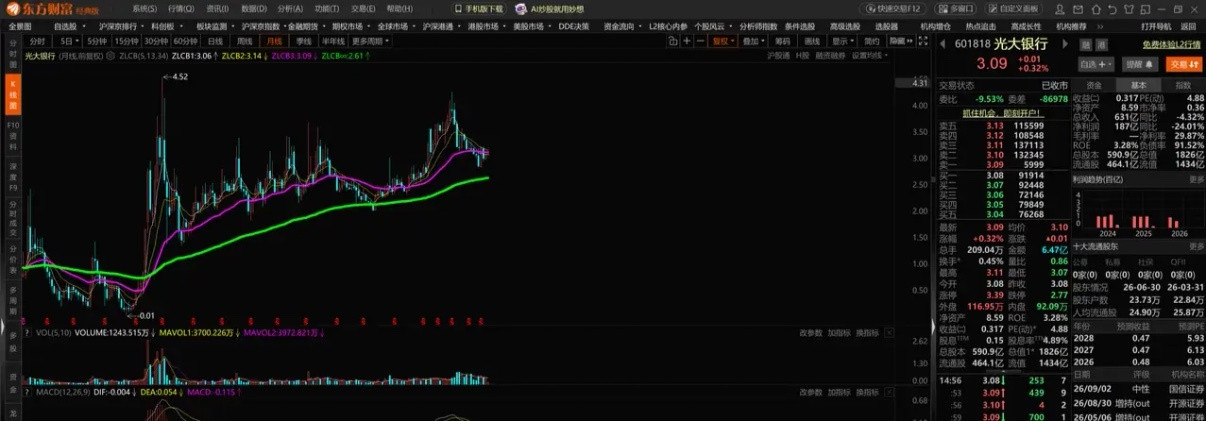
Task: Click the 提醒 alert button
Action: (x=1141, y=64)
